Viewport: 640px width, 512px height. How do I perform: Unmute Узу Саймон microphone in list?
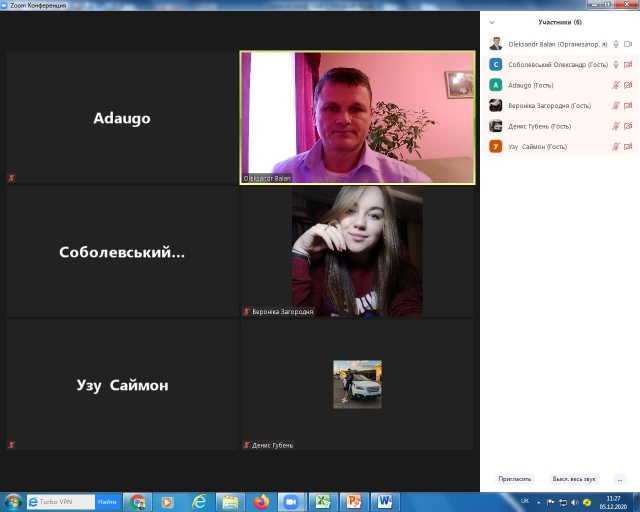[x=616, y=146]
